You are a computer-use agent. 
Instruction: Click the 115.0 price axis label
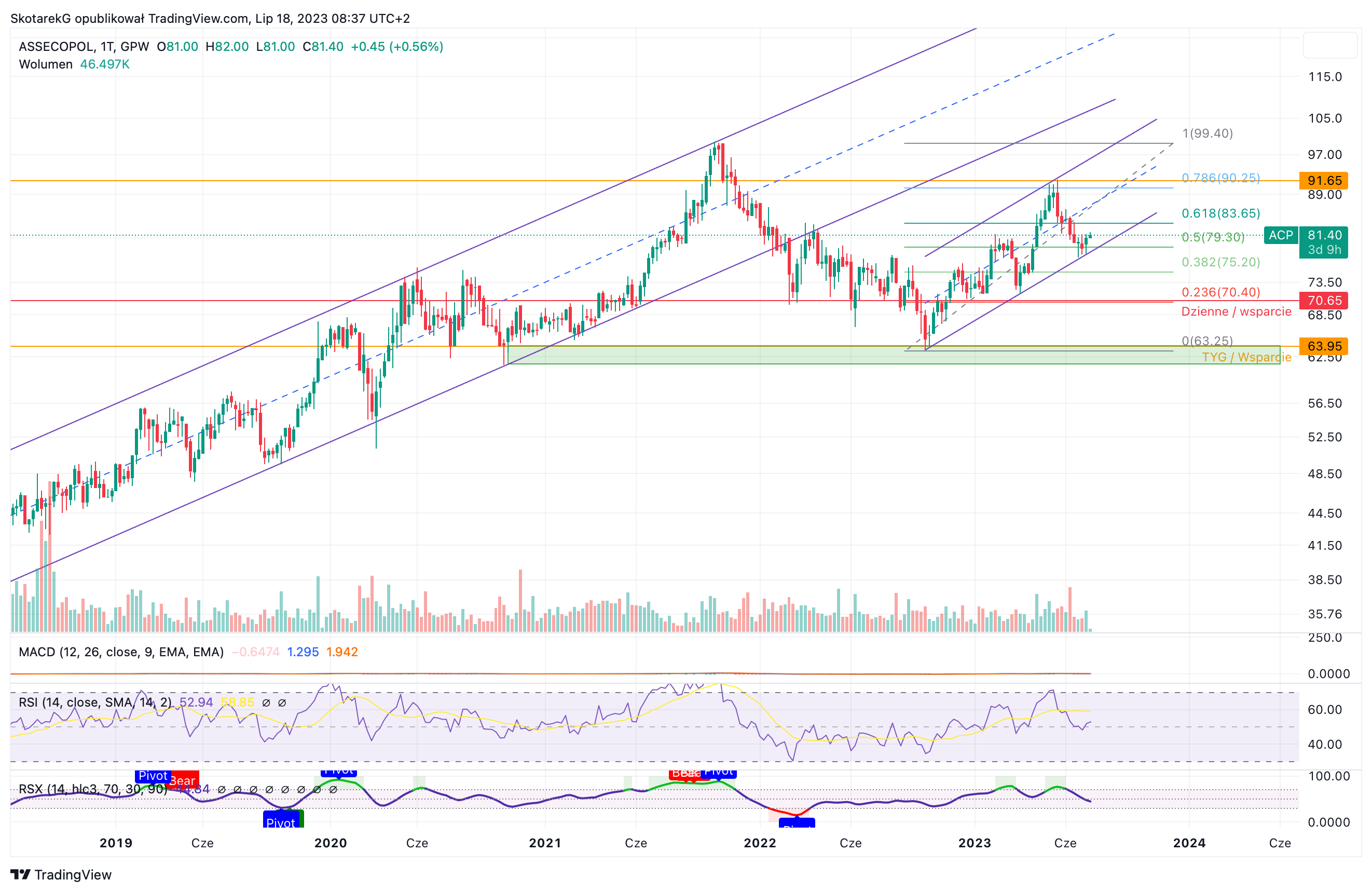[1325, 77]
